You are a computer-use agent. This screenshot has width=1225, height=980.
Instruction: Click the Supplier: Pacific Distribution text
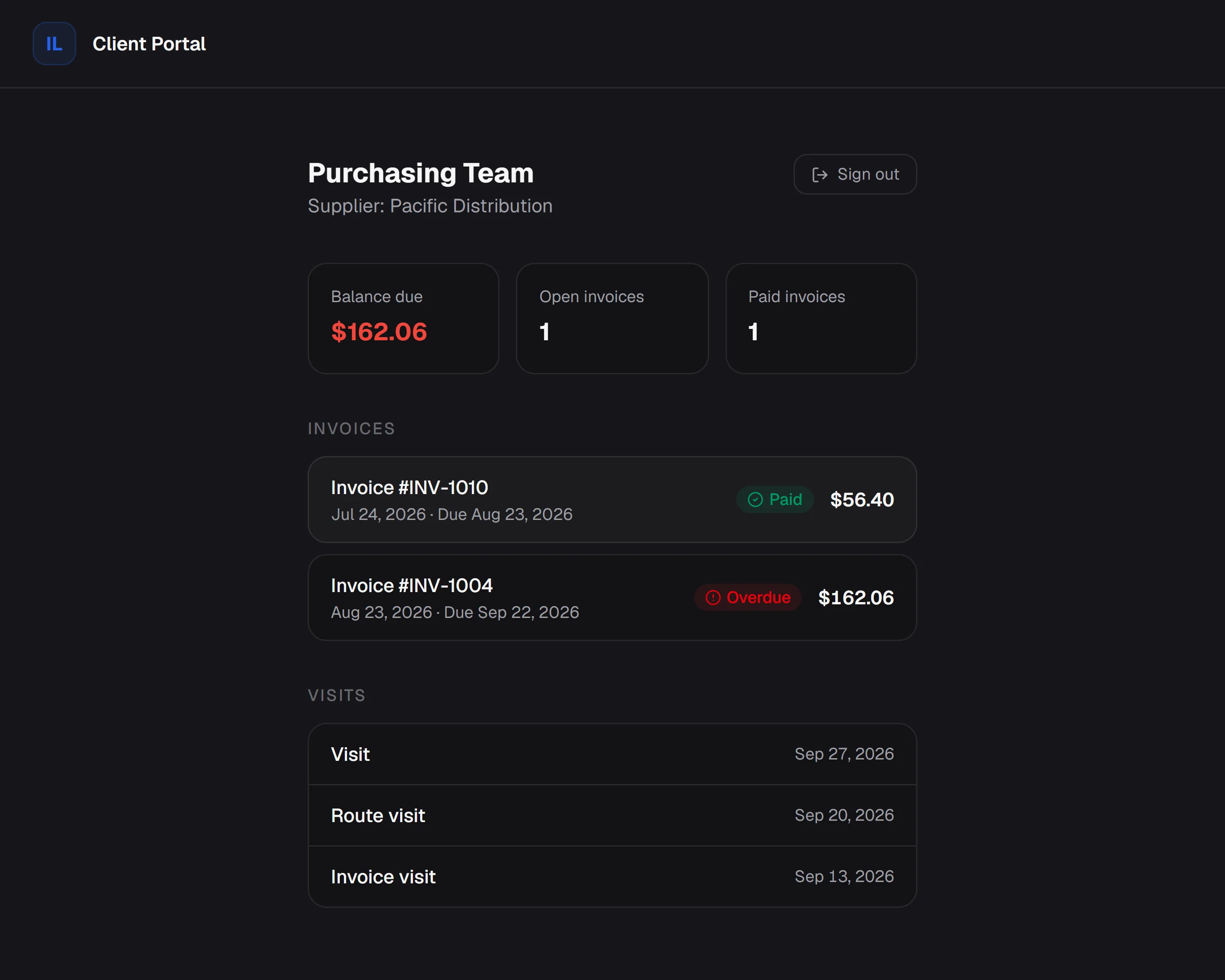430,206
